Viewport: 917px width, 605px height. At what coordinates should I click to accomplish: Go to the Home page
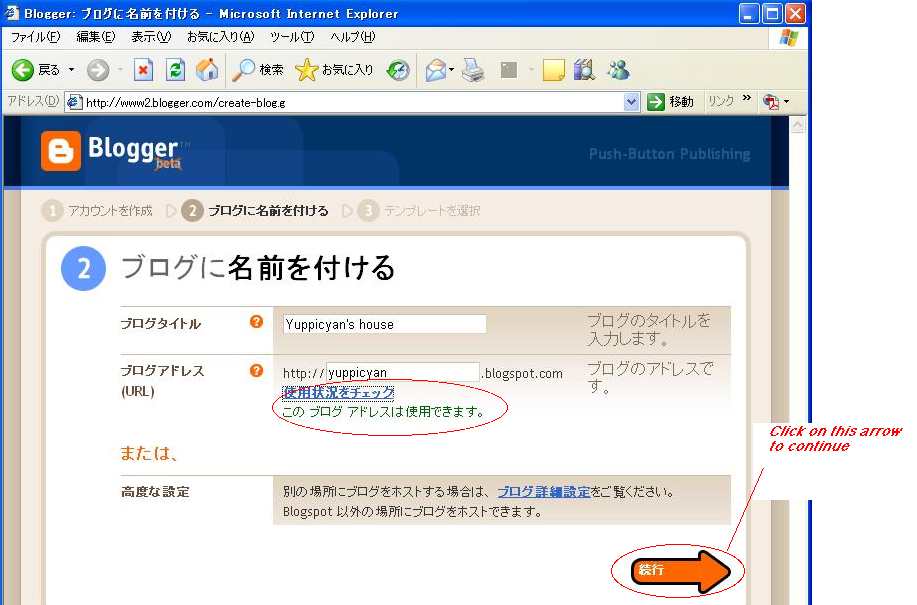point(207,70)
